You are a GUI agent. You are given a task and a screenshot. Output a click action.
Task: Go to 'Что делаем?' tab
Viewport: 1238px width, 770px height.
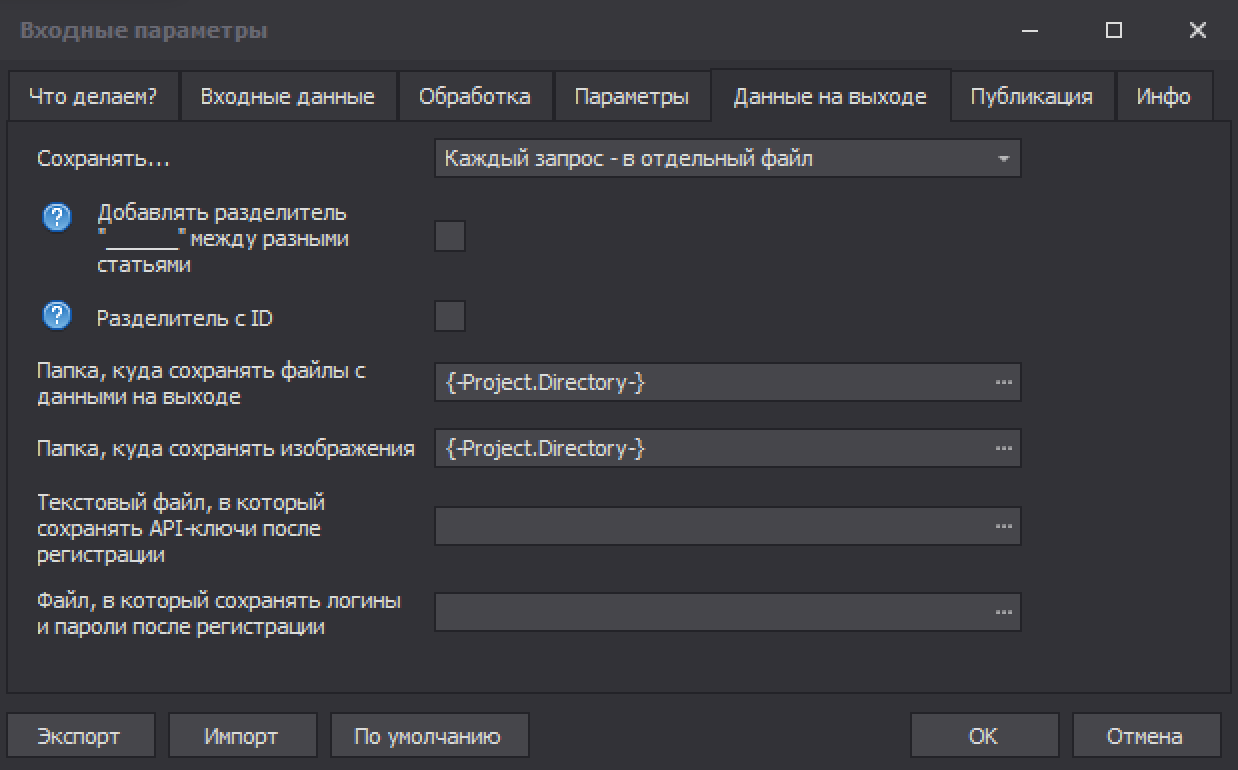[x=92, y=97]
